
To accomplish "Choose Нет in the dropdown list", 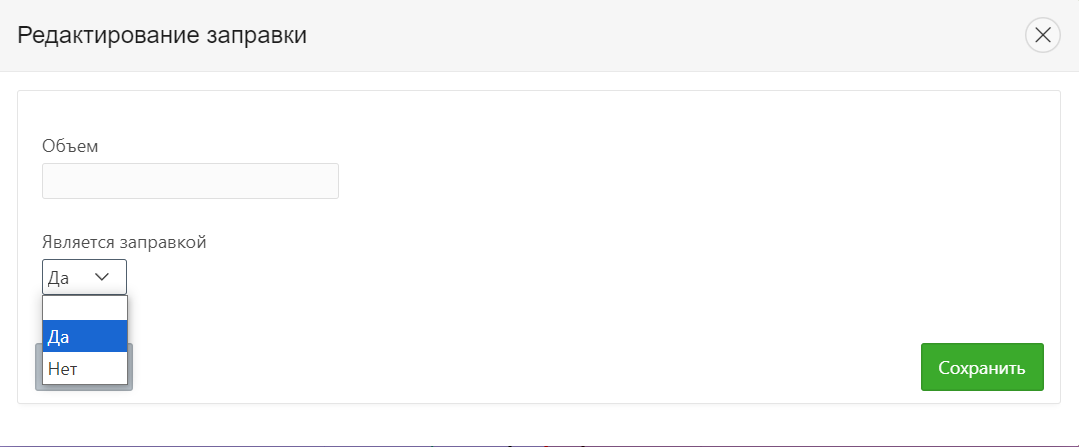I will [x=85, y=369].
